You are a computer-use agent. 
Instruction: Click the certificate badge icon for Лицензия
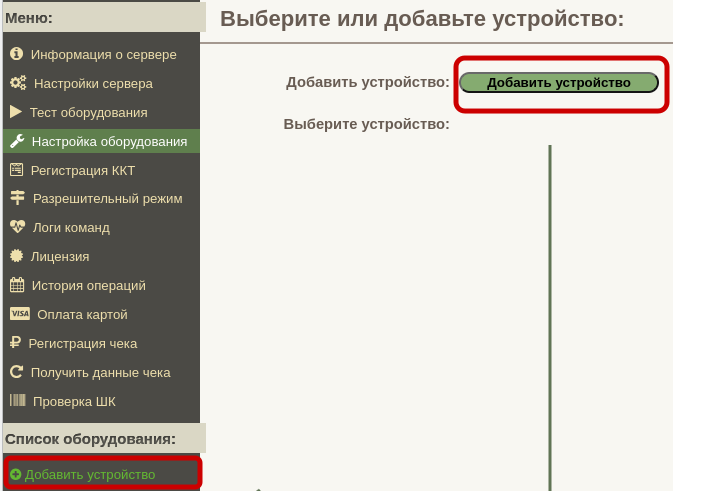coord(16,256)
